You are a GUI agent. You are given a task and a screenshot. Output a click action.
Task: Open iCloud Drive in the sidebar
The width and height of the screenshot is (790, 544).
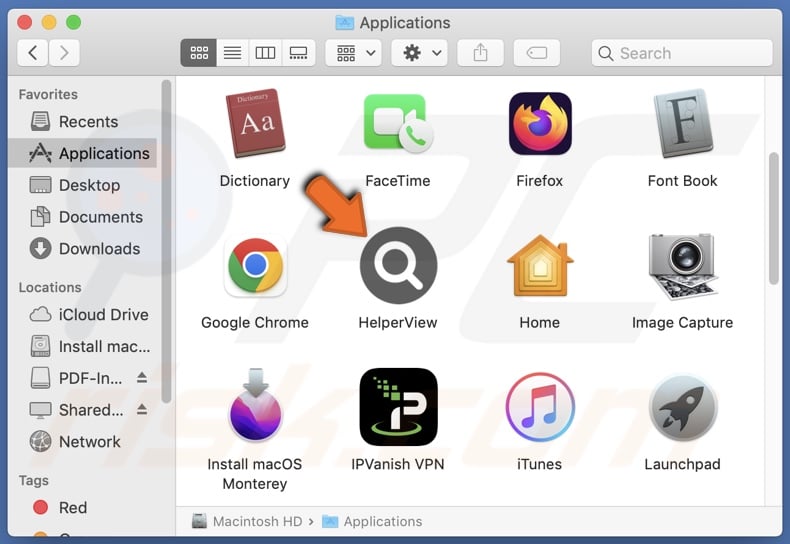83,315
